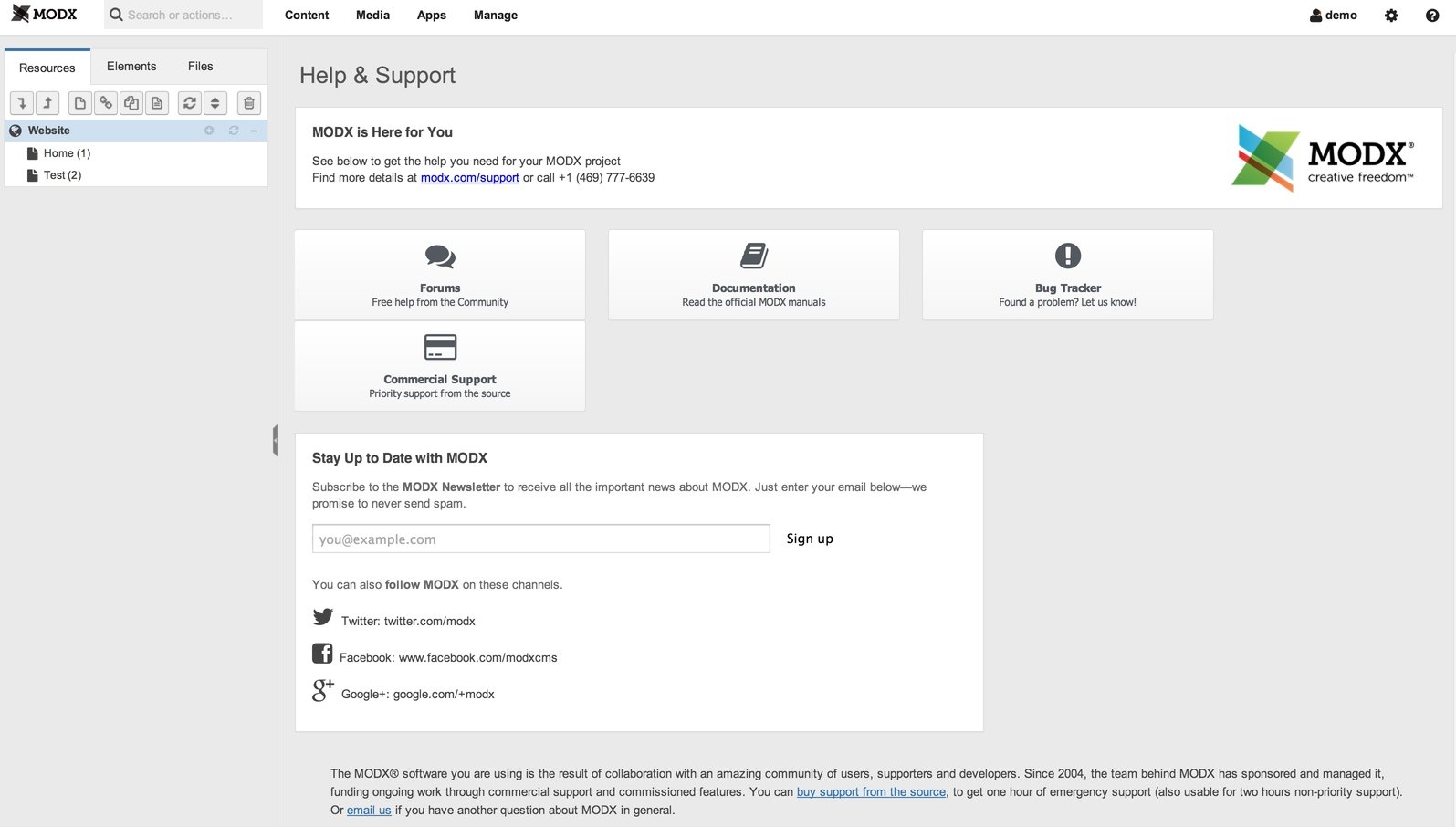Open the help question mark icon
Image resolution: width=1456 pixels, height=827 pixels.
click(x=1432, y=16)
